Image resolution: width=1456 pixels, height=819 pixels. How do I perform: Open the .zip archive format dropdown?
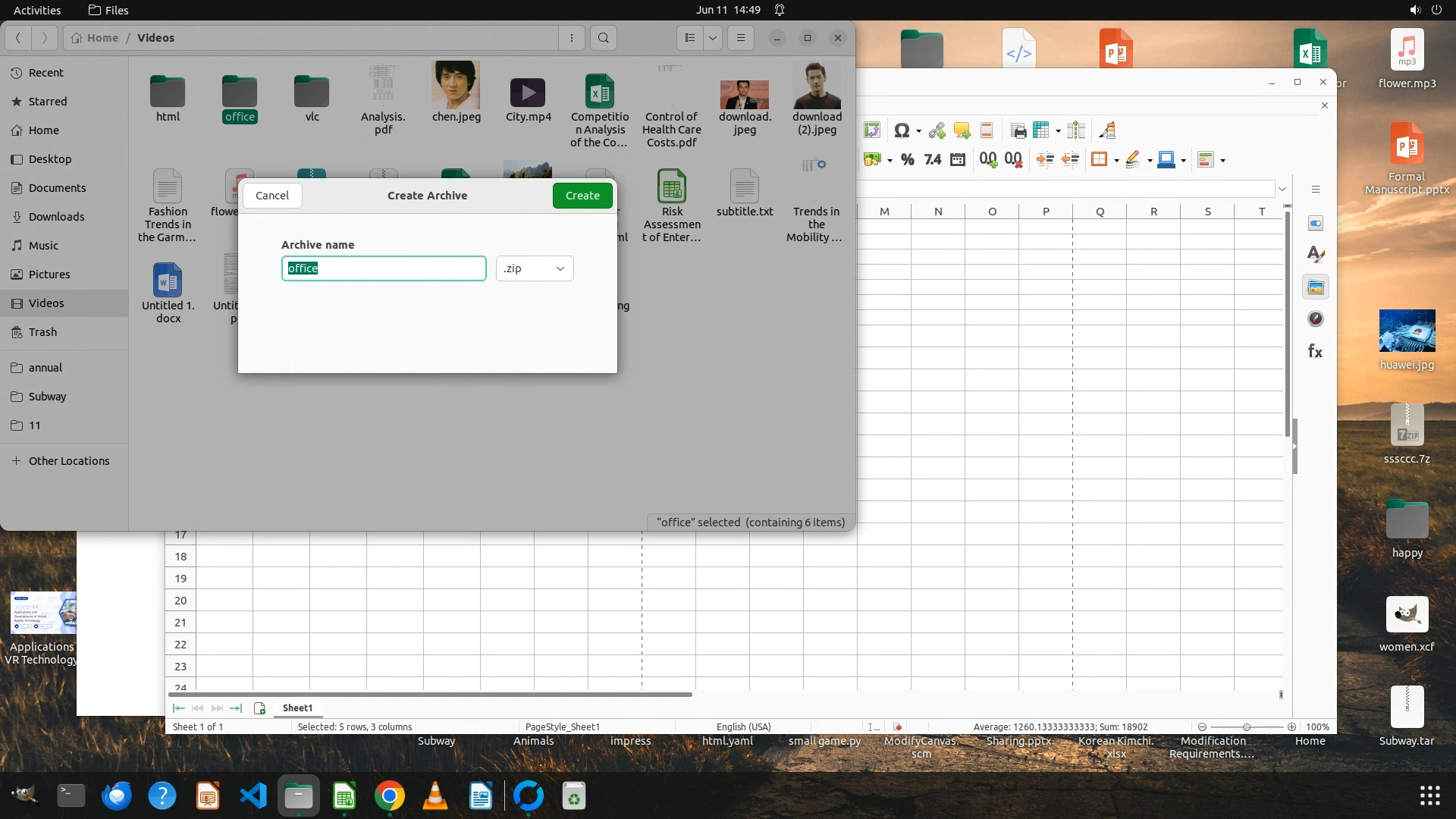(535, 268)
